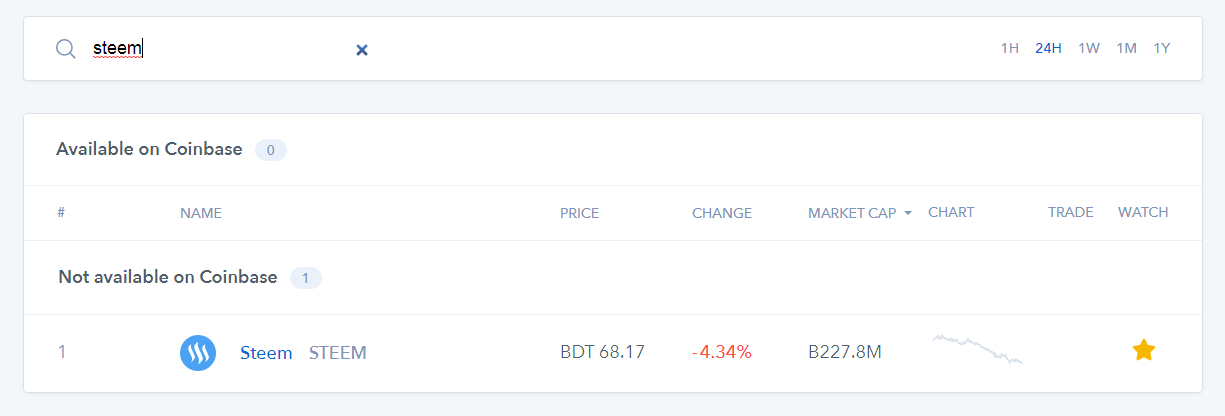Choose the 1Y time range
1225x416 pixels.
pos(1162,48)
